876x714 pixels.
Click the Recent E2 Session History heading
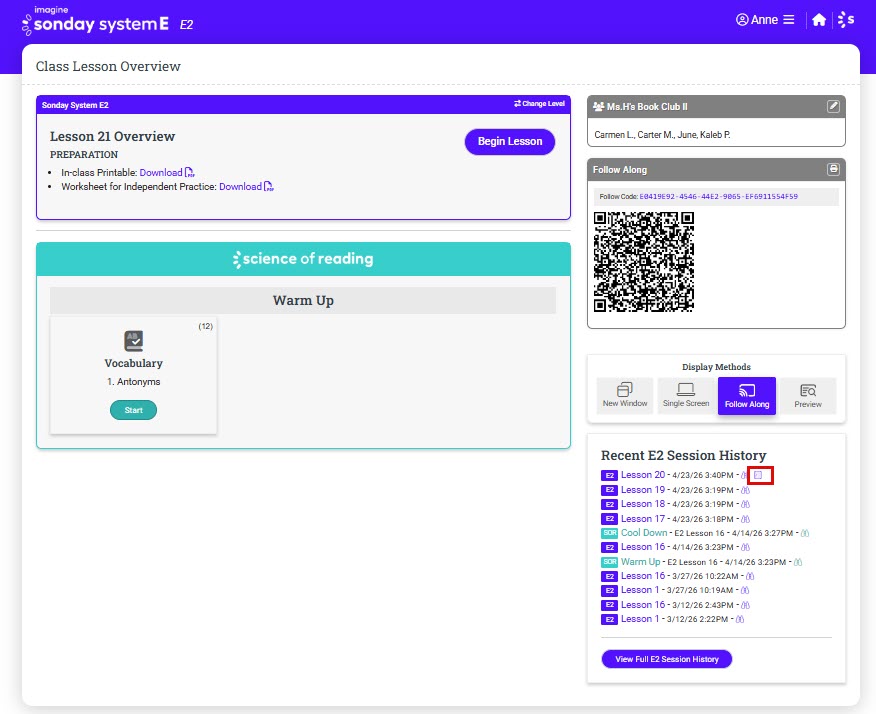click(683, 455)
